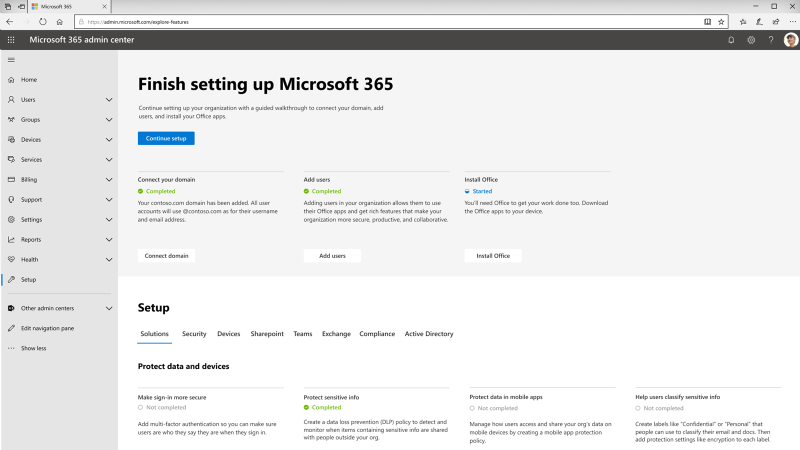Viewport: 800px width, 450px height.
Task: Refresh the page in browser
Action: (x=43, y=22)
